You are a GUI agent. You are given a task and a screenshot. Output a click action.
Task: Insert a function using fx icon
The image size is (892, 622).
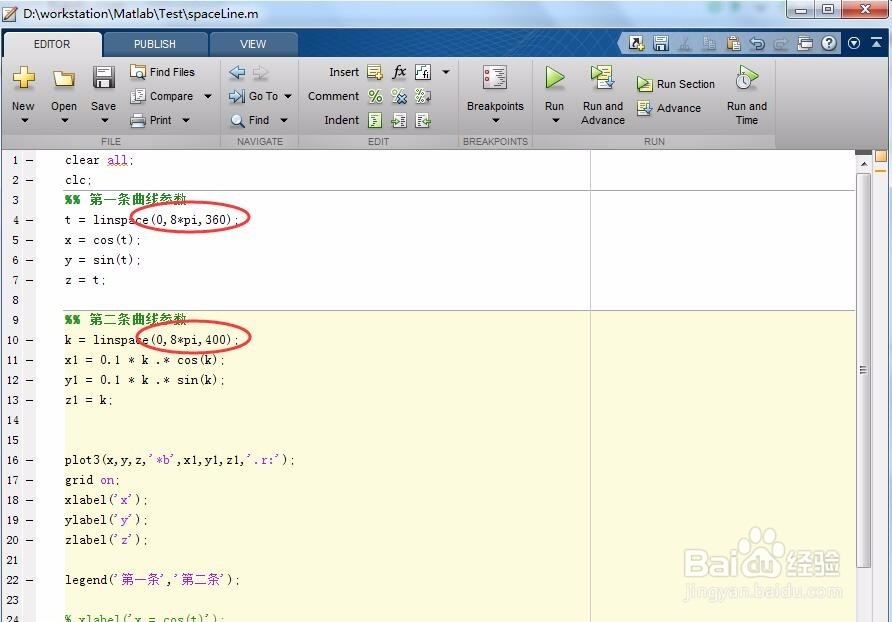pos(399,72)
